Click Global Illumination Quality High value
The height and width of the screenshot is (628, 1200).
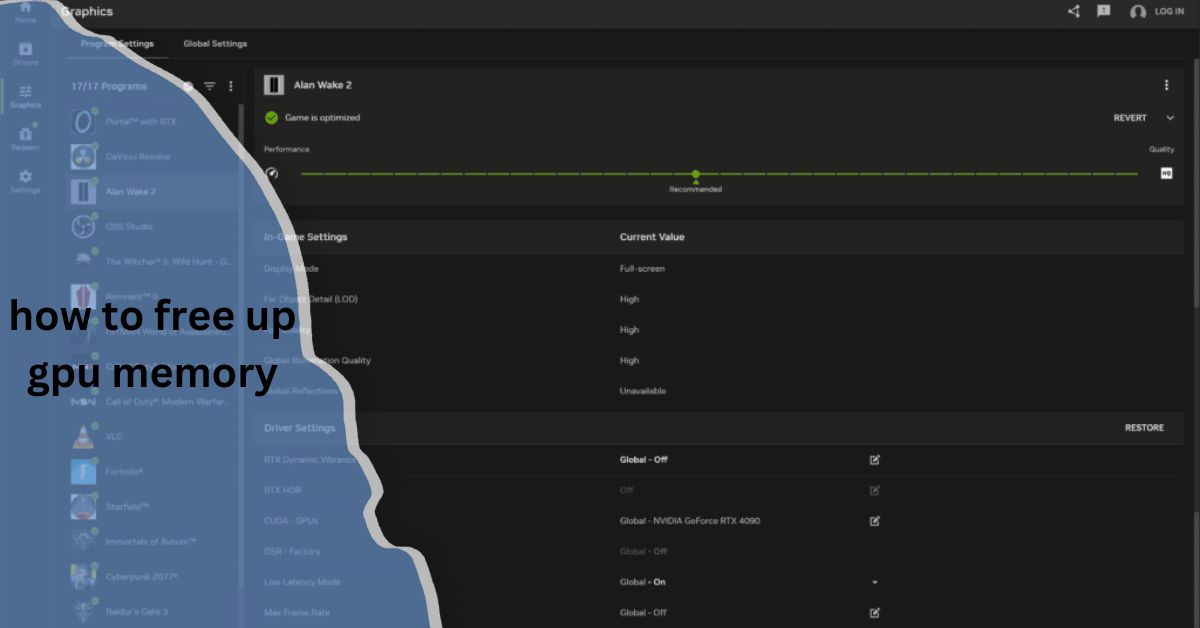(629, 360)
